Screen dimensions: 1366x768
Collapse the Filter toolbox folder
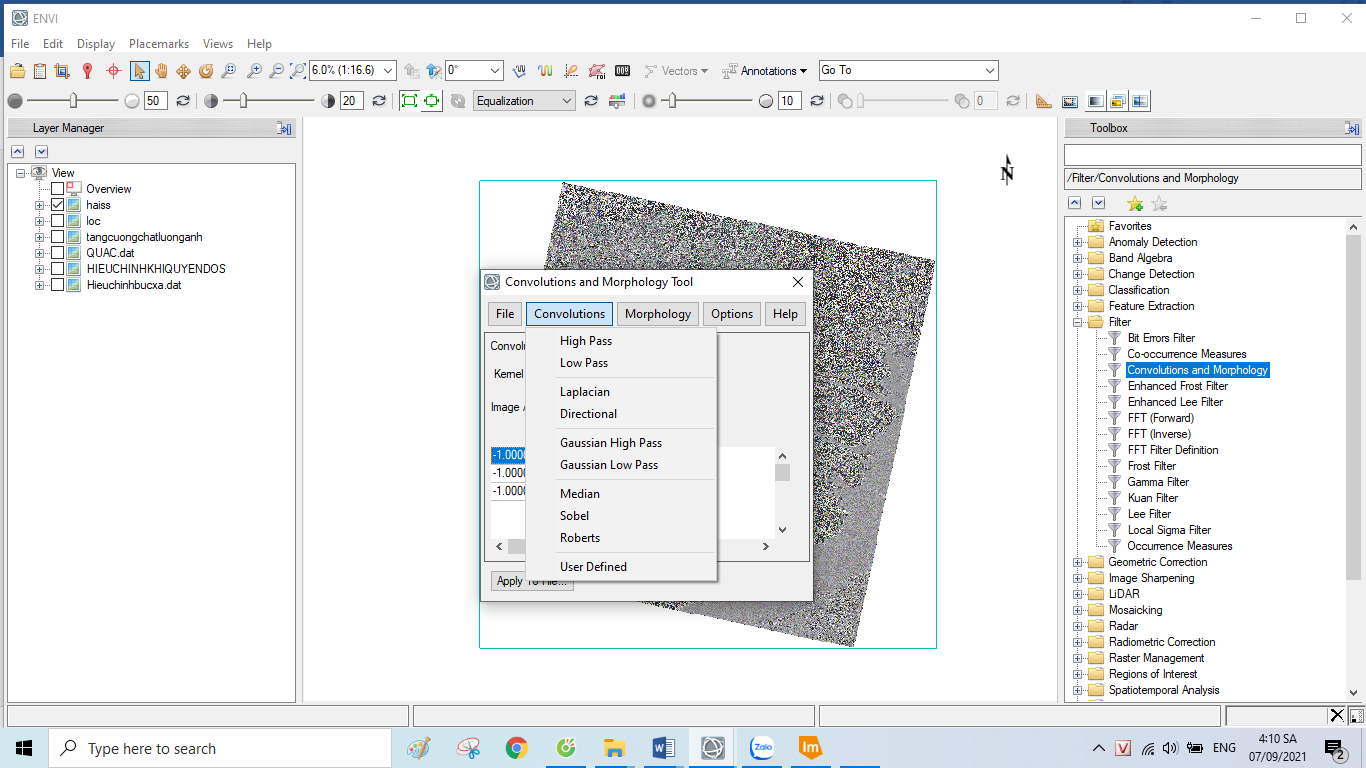[1077, 322]
